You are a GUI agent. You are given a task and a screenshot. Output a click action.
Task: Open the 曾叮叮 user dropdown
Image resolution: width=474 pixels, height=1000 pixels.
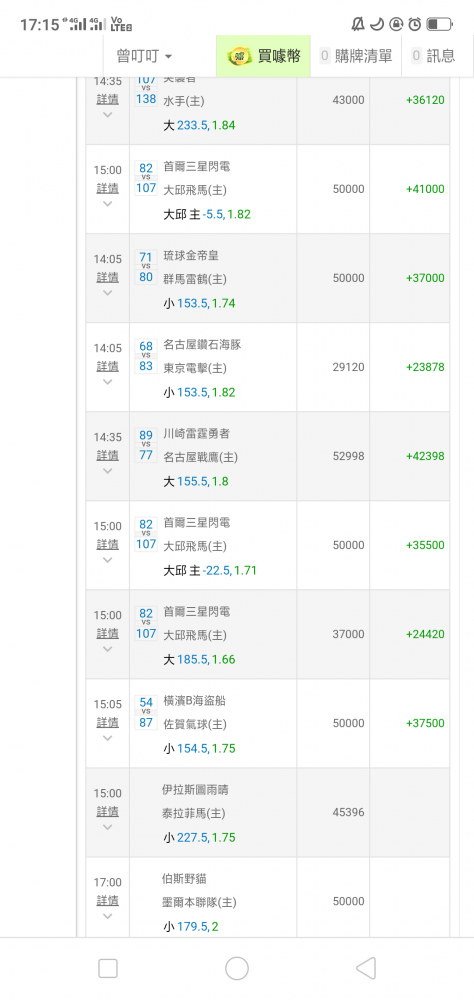[x=144, y=56]
